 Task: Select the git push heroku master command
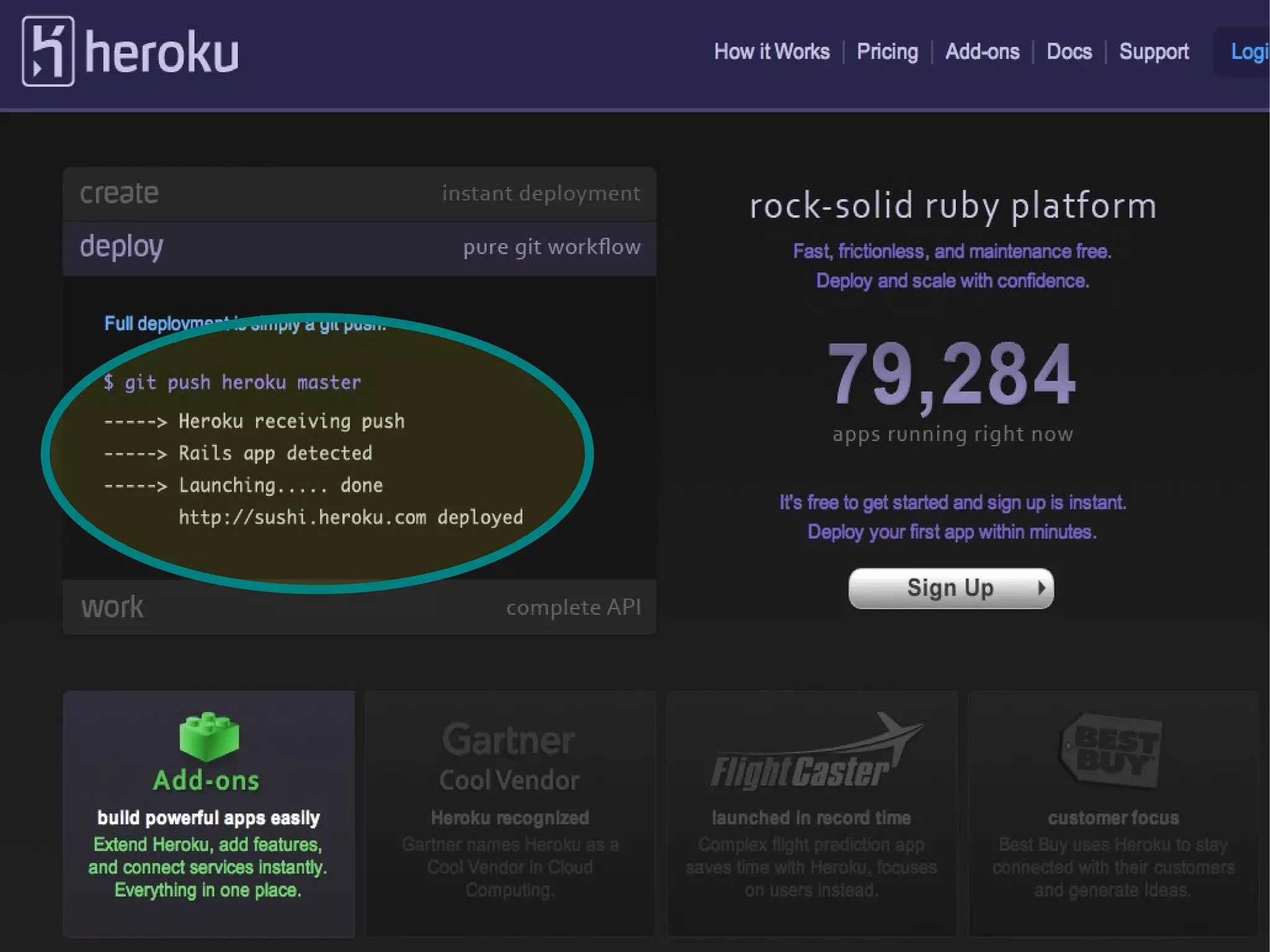[x=242, y=383]
